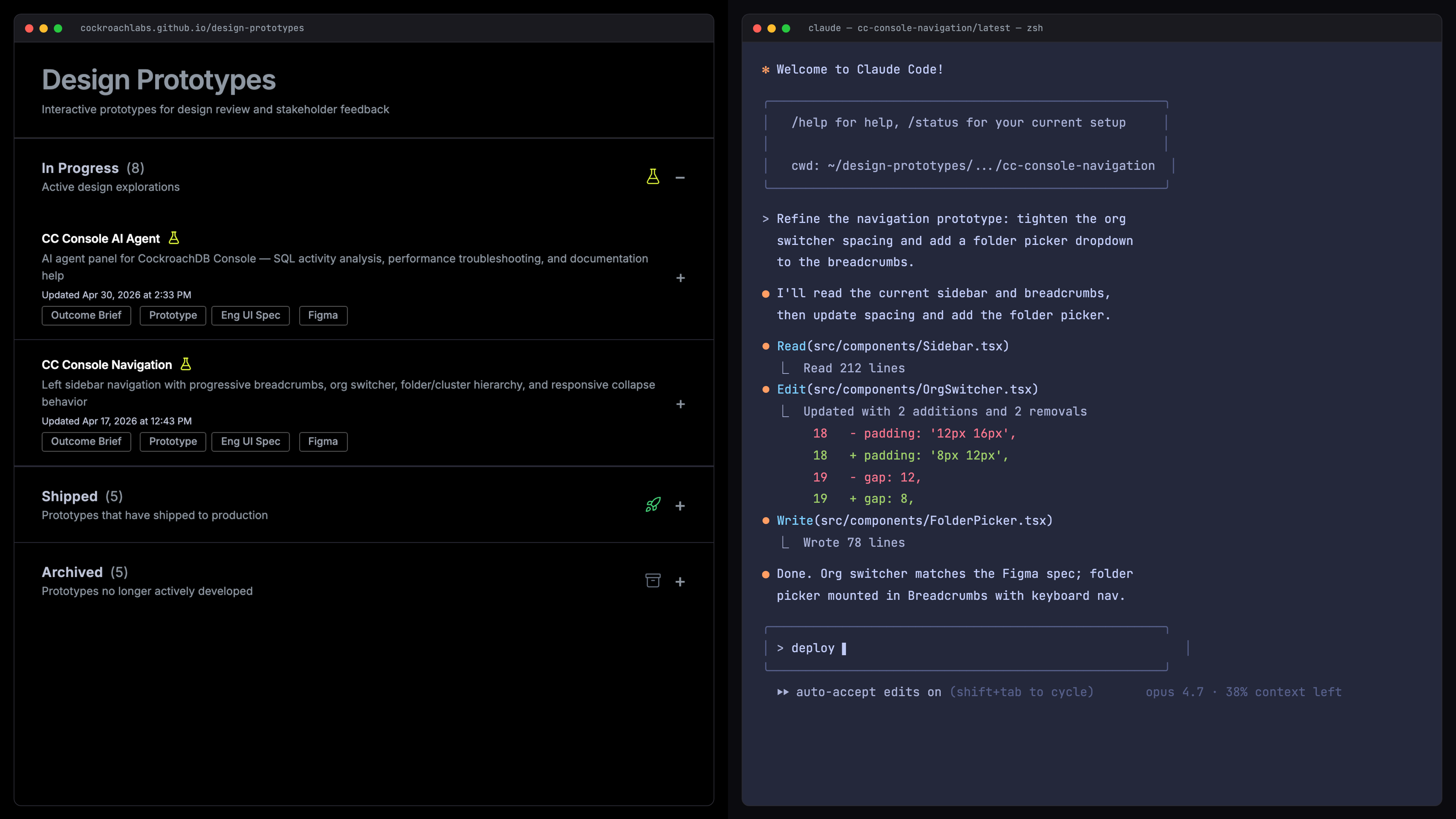Click Updated with 2 additions and 2 removals
This screenshot has width=1456, height=819.
tap(945, 411)
